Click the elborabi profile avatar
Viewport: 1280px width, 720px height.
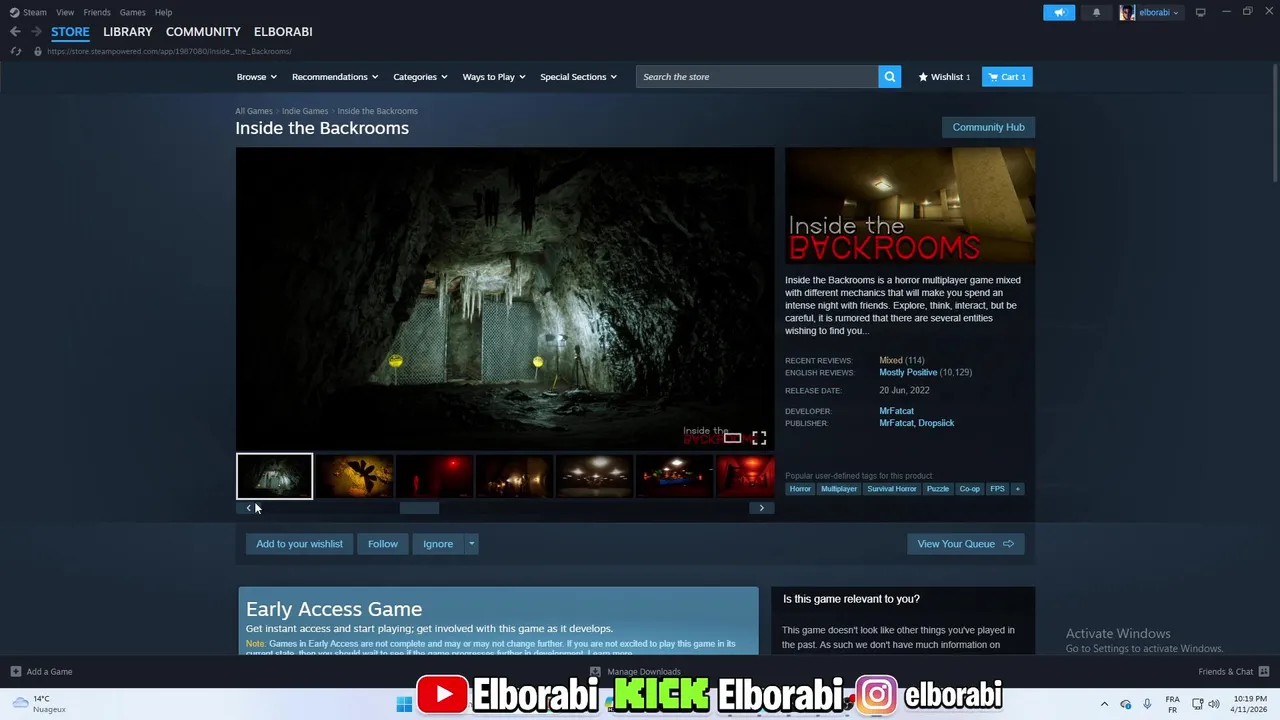point(1127,12)
